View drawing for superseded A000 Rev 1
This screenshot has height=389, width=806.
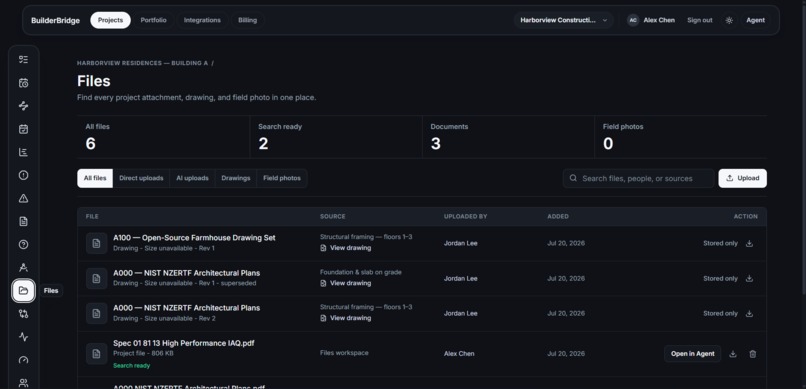pos(345,283)
